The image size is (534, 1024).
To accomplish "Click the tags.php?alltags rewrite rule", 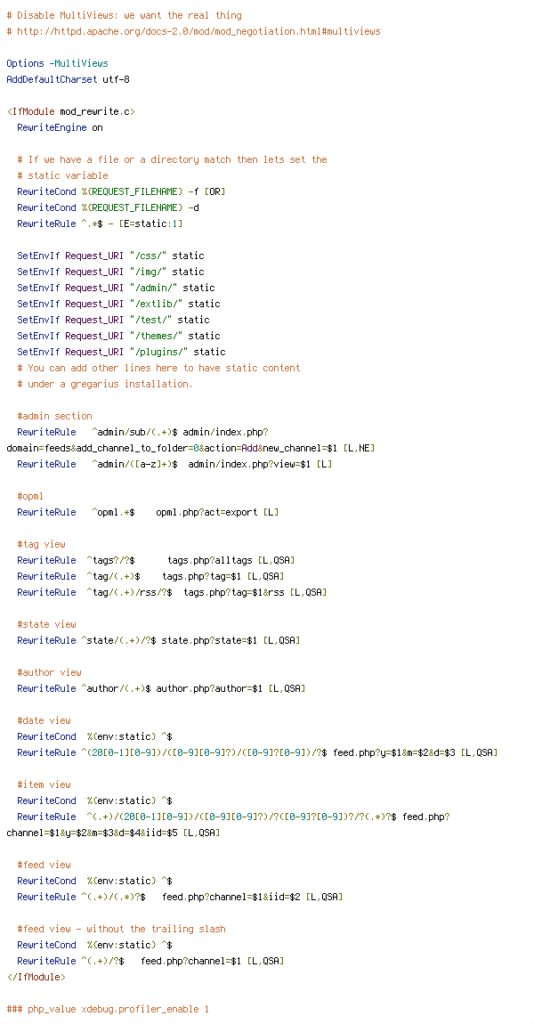I will point(156,560).
